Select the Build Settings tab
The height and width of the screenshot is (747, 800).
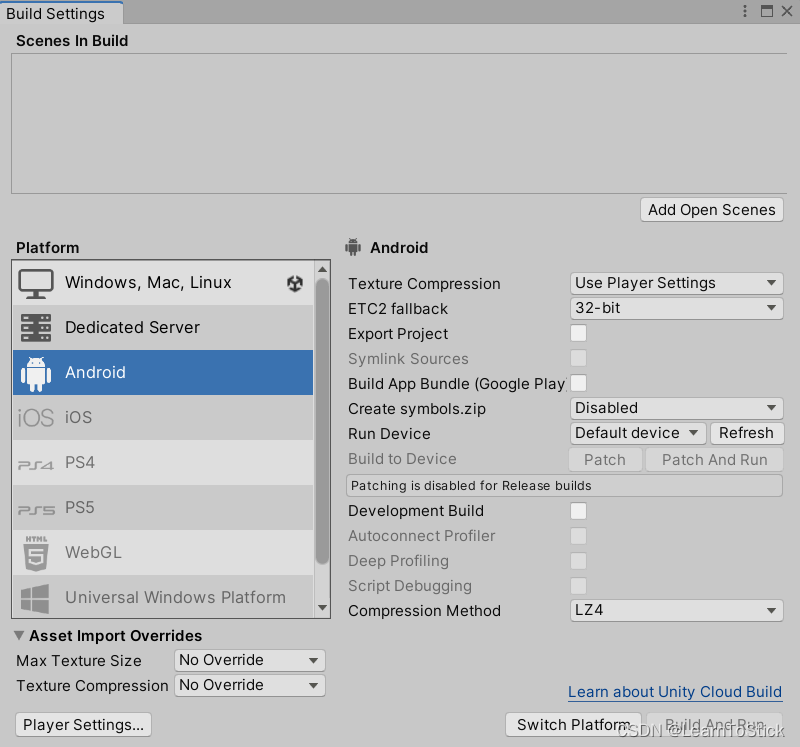point(61,13)
